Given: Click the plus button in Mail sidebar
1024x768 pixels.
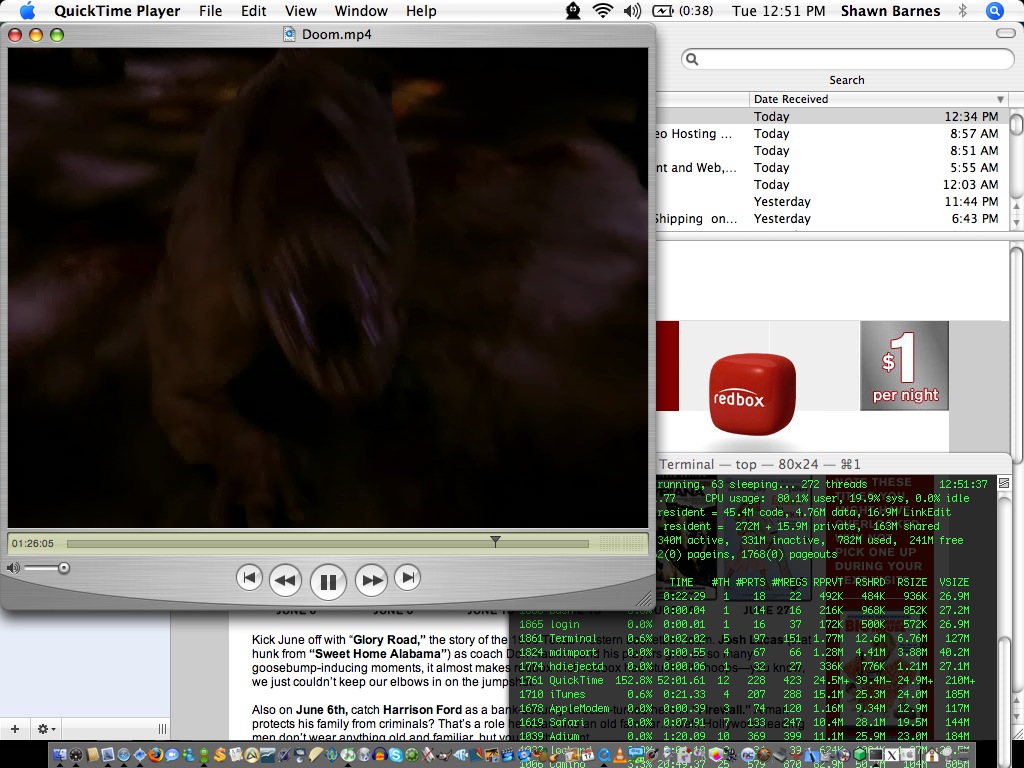Looking at the screenshot, I should click(x=15, y=729).
